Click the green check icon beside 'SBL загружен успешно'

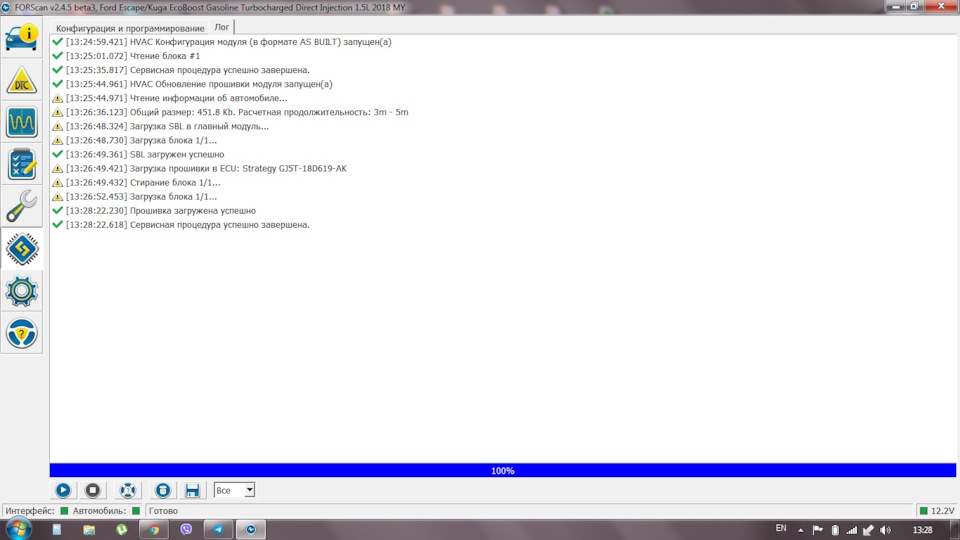point(58,154)
